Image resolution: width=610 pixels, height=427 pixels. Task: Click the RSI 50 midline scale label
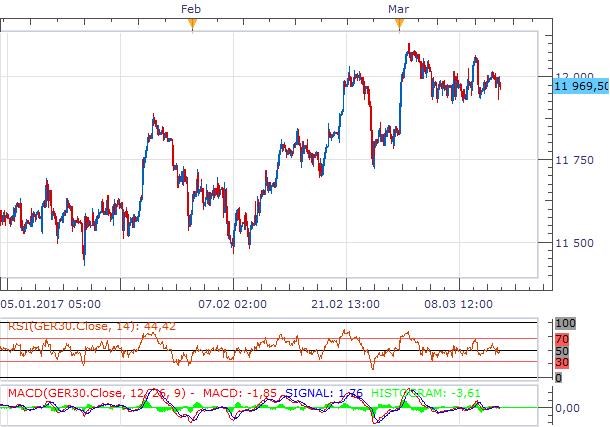pos(561,351)
